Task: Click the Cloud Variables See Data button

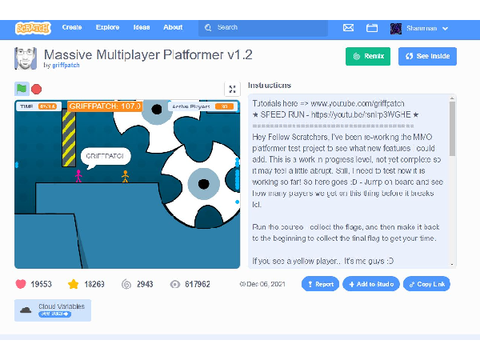Action: tap(55, 314)
